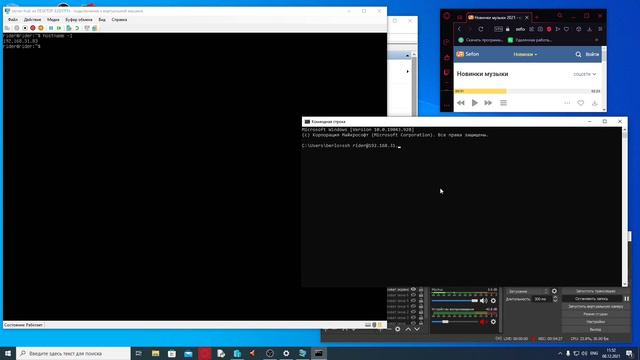The image size is (640, 360).
Task: Click the Command Prompt vertical scrollbar
Action: [624, 207]
